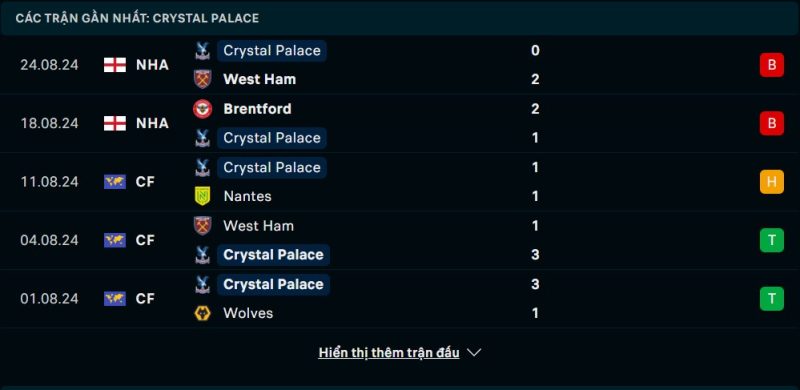Image resolution: width=800 pixels, height=390 pixels.
Task: Open Brentford team name link
Action: click(x=257, y=109)
